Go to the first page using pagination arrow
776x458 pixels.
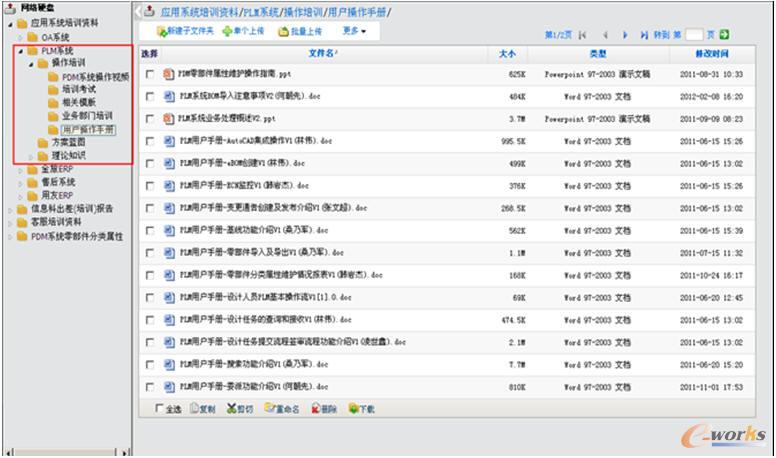click(x=582, y=35)
